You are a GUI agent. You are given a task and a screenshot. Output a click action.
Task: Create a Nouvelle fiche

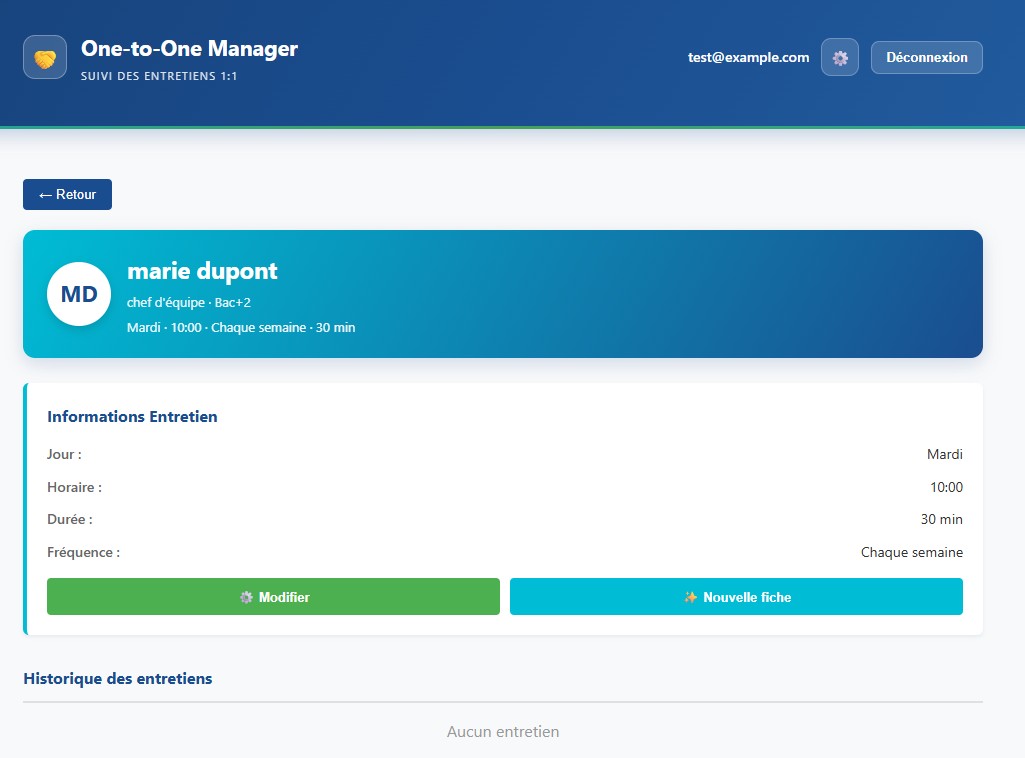point(736,597)
